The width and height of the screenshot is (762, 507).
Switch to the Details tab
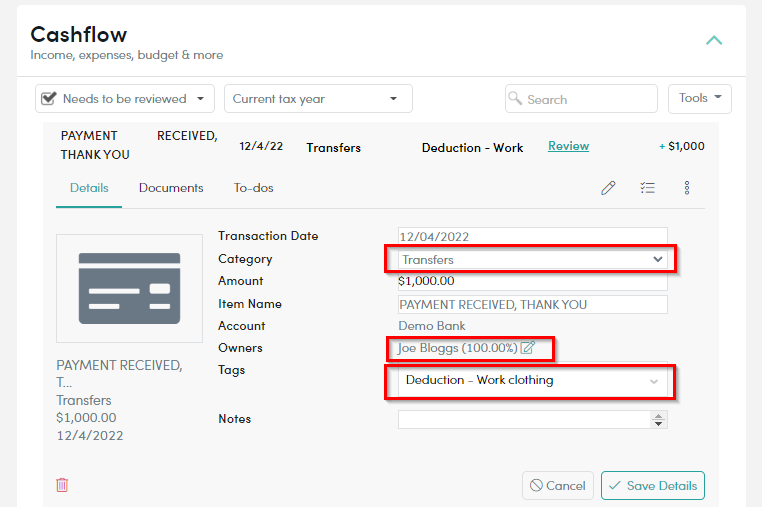(x=89, y=188)
